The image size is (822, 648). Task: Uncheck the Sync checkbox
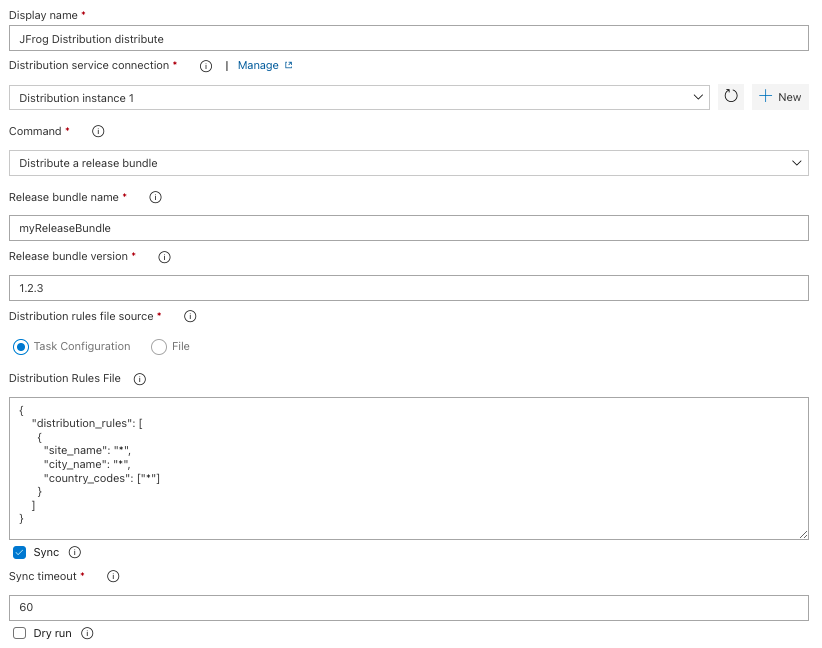17,551
